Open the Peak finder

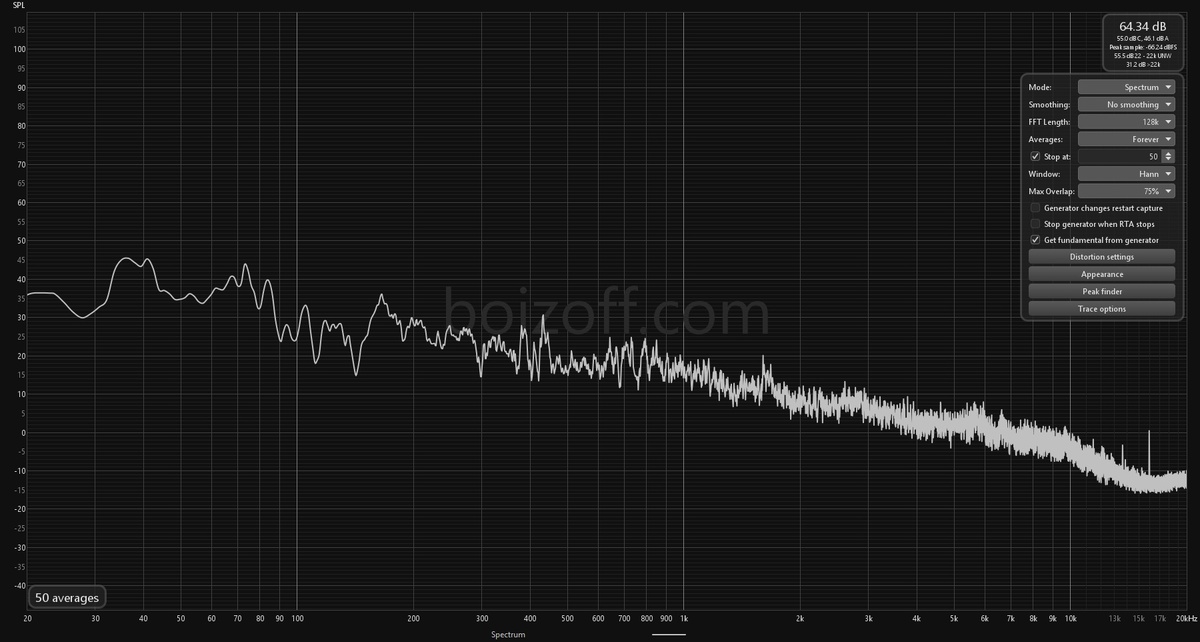1101,291
